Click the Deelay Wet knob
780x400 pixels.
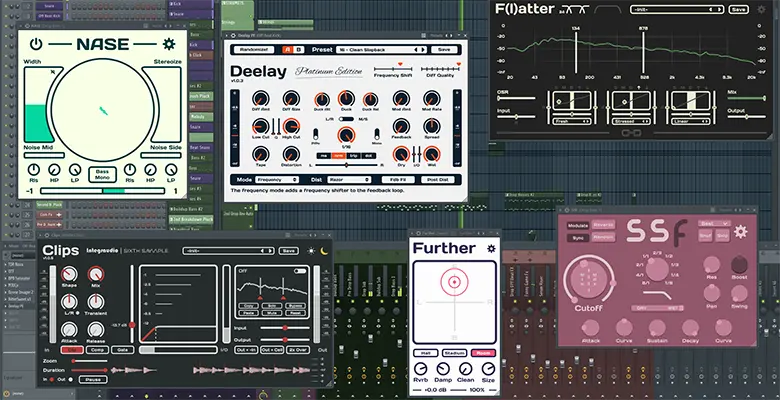pos(431,154)
